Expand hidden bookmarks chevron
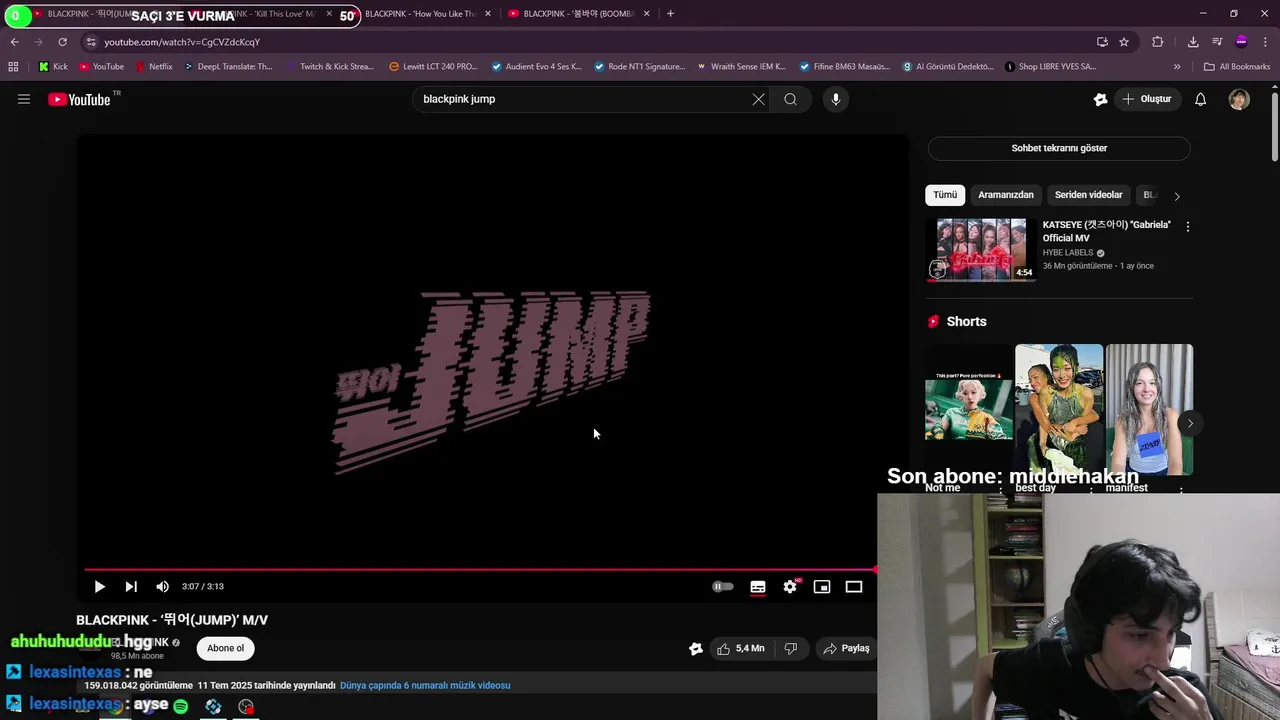Viewport: 1280px width, 720px height. 1177,67
